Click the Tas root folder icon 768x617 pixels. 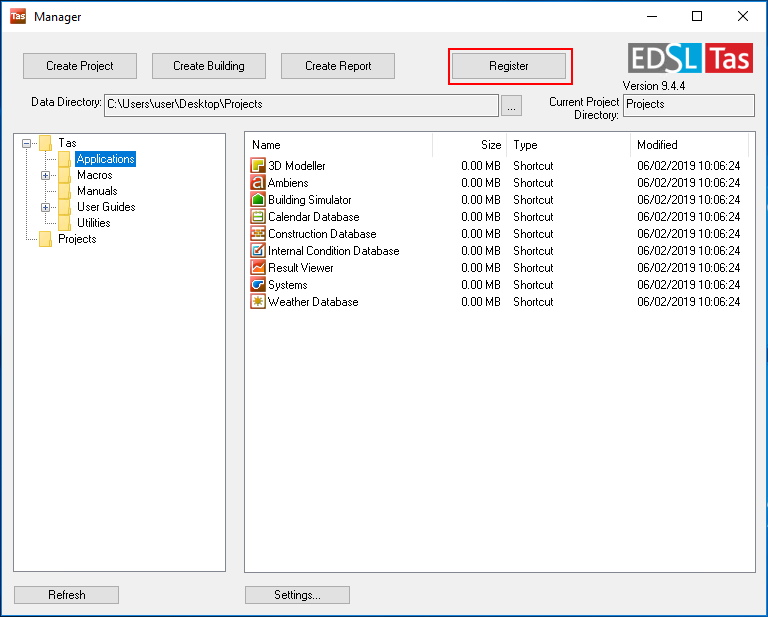click(x=46, y=143)
